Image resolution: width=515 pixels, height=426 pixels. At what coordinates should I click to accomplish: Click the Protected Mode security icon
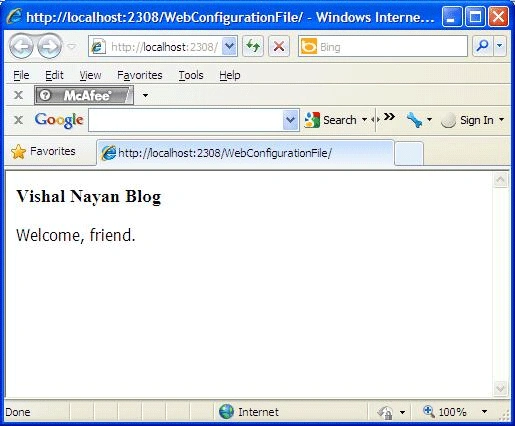[385, 413]
